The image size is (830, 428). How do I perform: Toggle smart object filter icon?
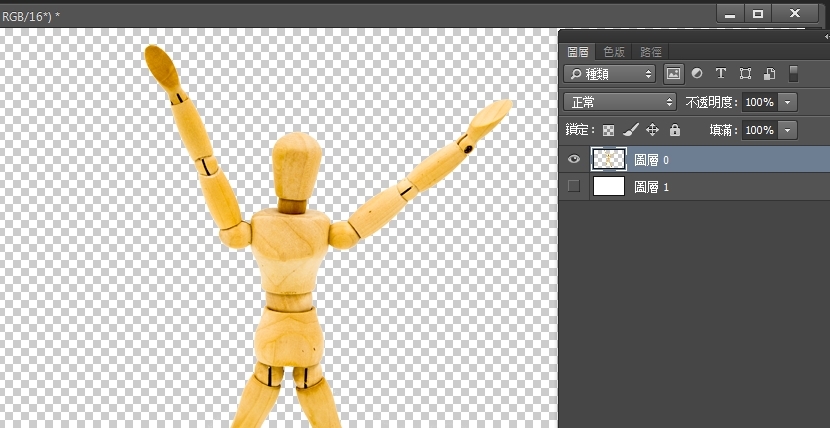[769, 74]
